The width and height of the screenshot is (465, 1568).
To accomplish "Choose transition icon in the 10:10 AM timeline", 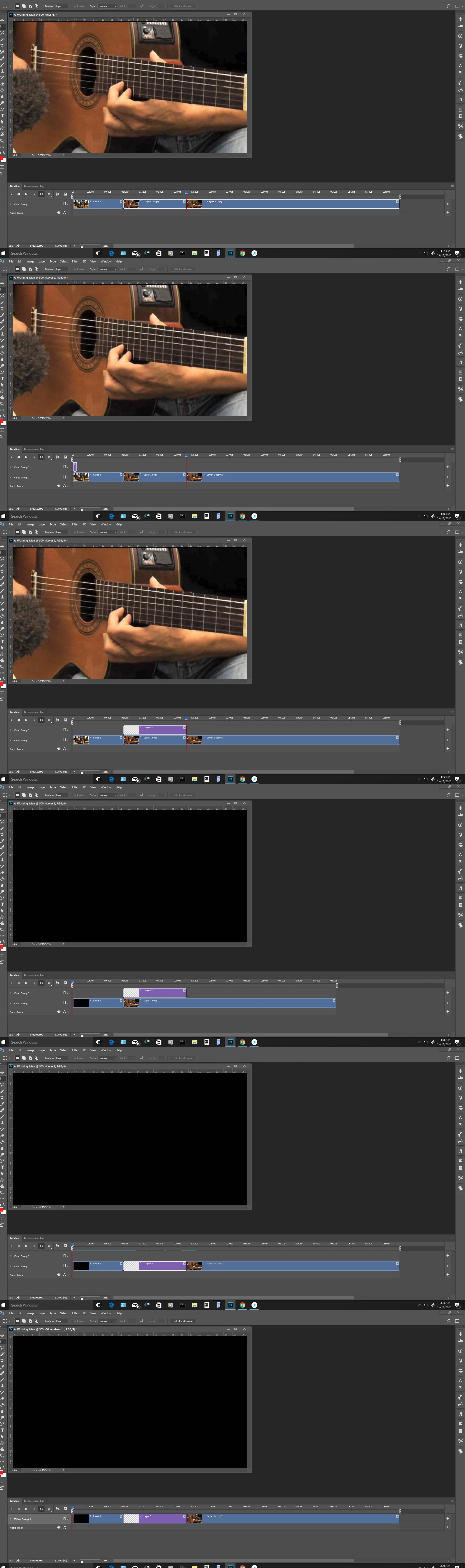I will coord(66,457).
